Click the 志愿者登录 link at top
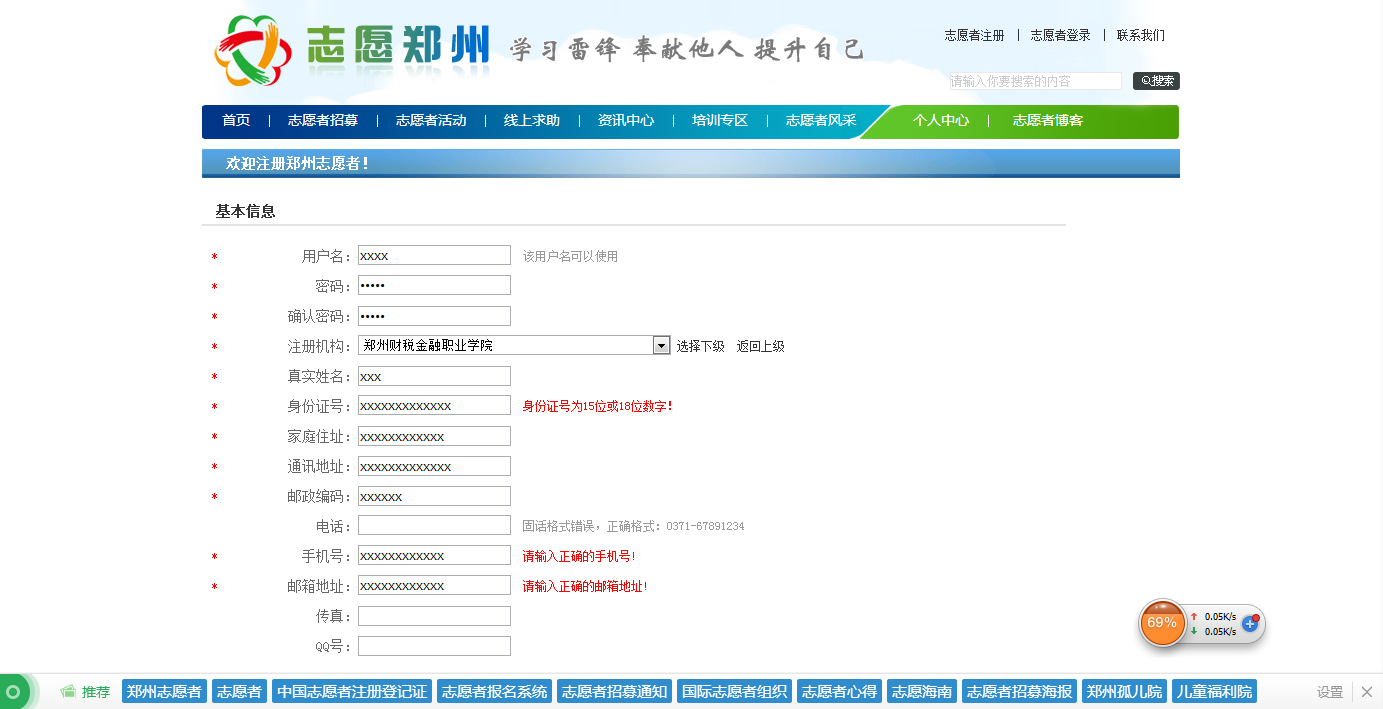1383x709 pixels. (1060, 36)
